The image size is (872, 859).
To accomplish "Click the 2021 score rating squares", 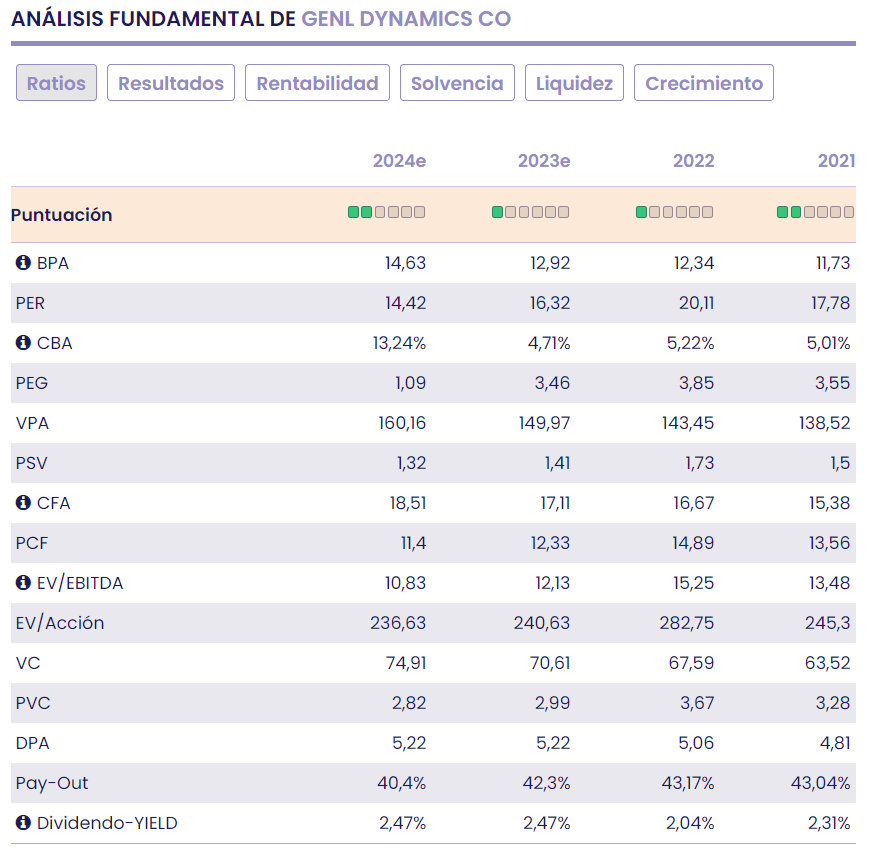I will 816,212.
